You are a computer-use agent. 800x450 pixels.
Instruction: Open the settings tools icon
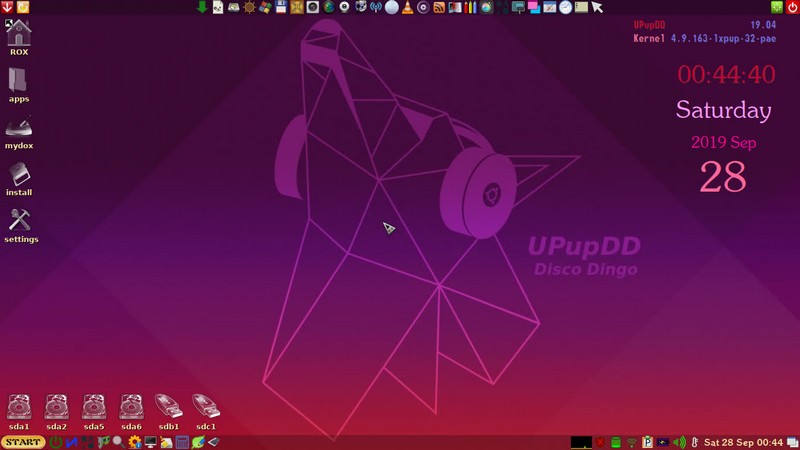pyautogui.click(x=19, y=220)
